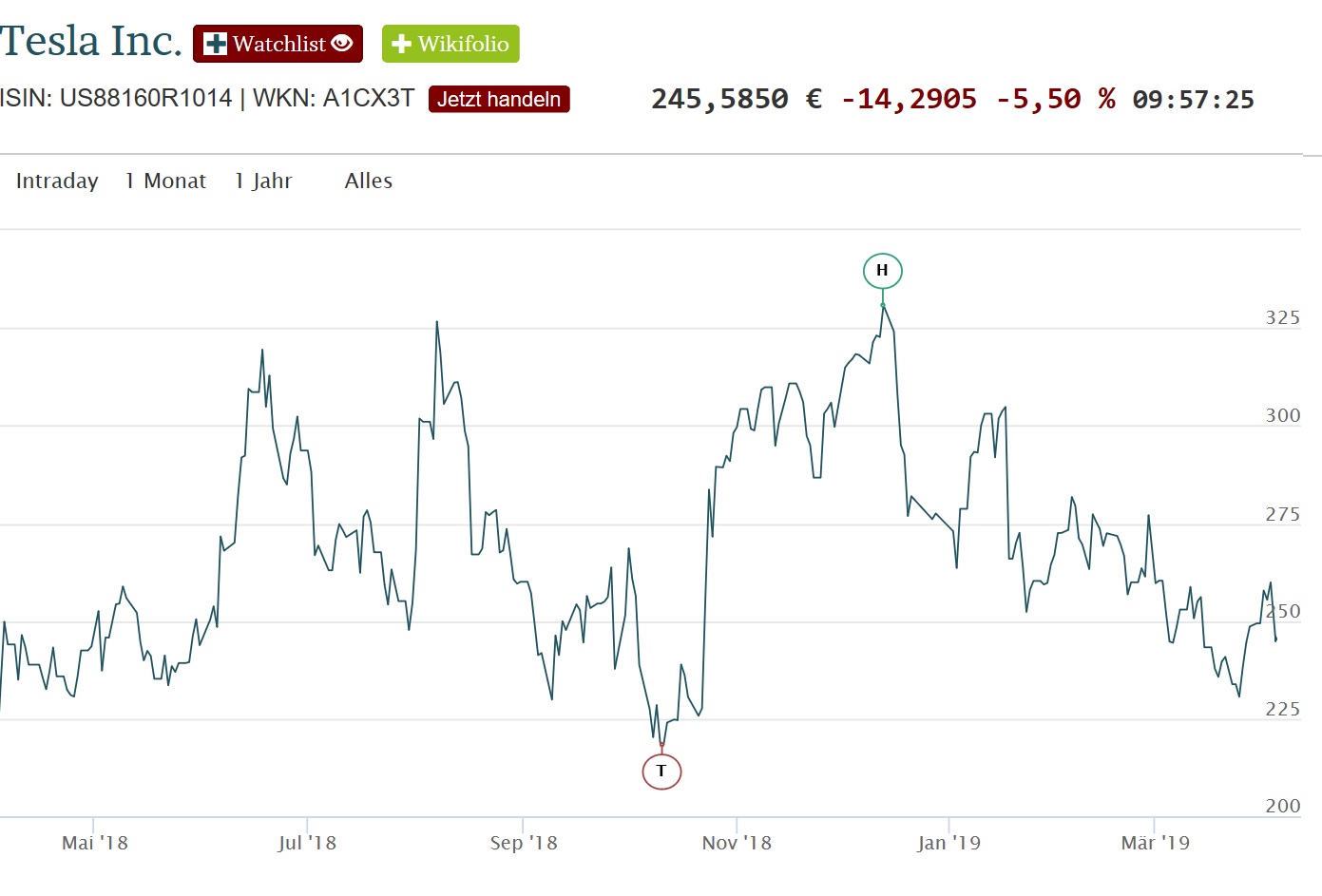The height and width of the screenshot is (896, 1322).
Task: Click the eye icon inside the Watchlist button
Action: (342, 43)
